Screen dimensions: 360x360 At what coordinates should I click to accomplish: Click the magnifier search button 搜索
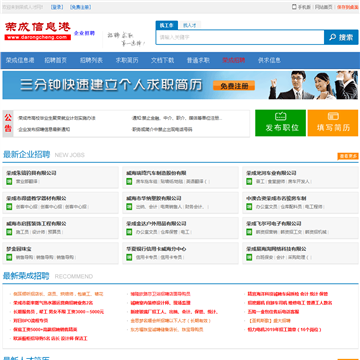pyautogui.click(x=341, y=37)
